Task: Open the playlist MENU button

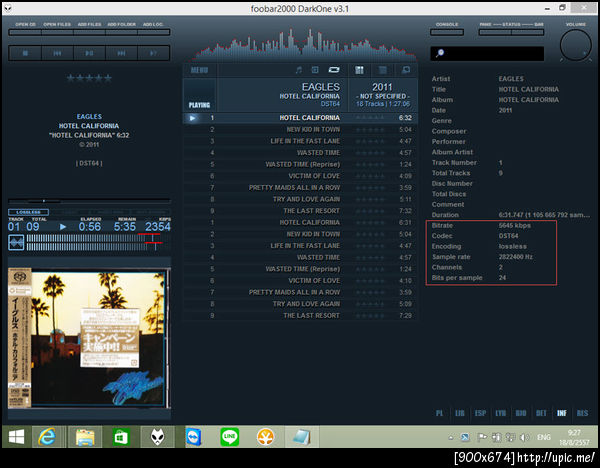Action: [x=199, y=70]
